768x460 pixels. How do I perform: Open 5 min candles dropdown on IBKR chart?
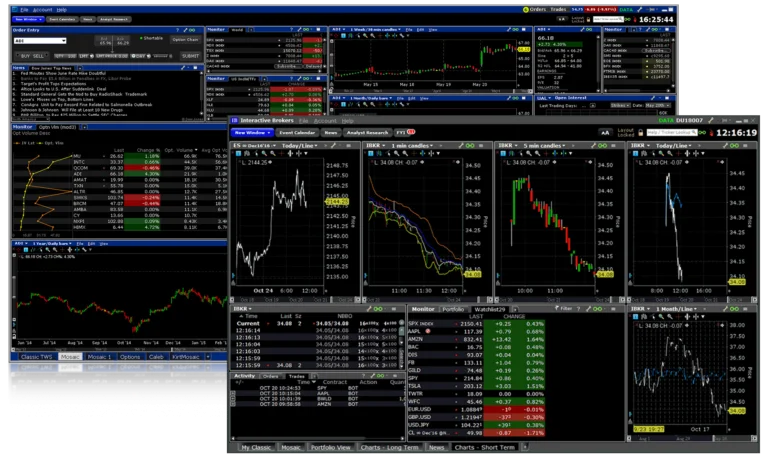[544, 146]
